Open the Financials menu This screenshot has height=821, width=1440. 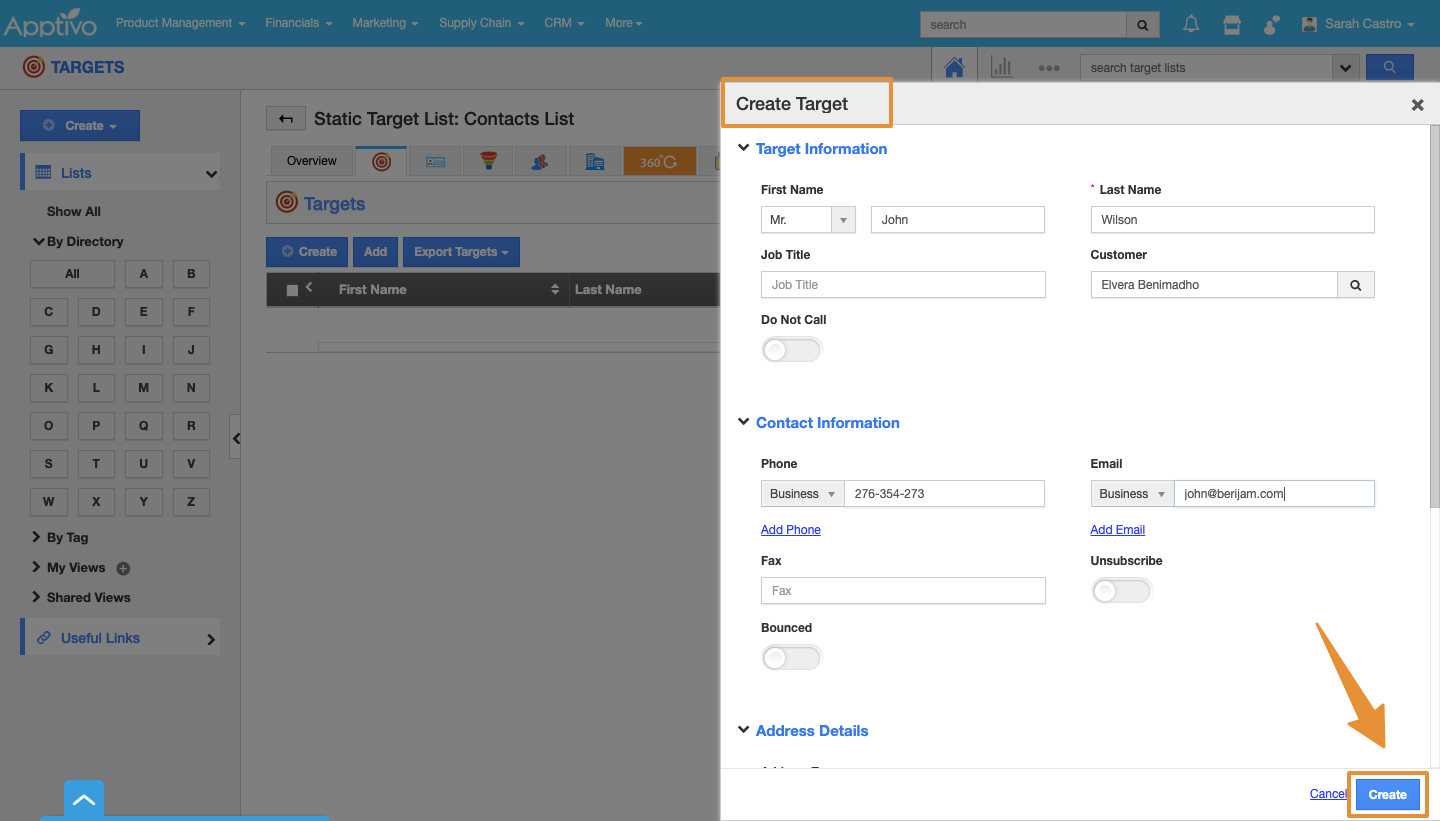299,23
